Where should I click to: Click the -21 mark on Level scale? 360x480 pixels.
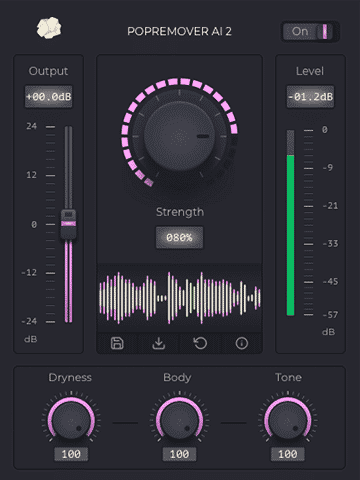(x=330, y=206)
